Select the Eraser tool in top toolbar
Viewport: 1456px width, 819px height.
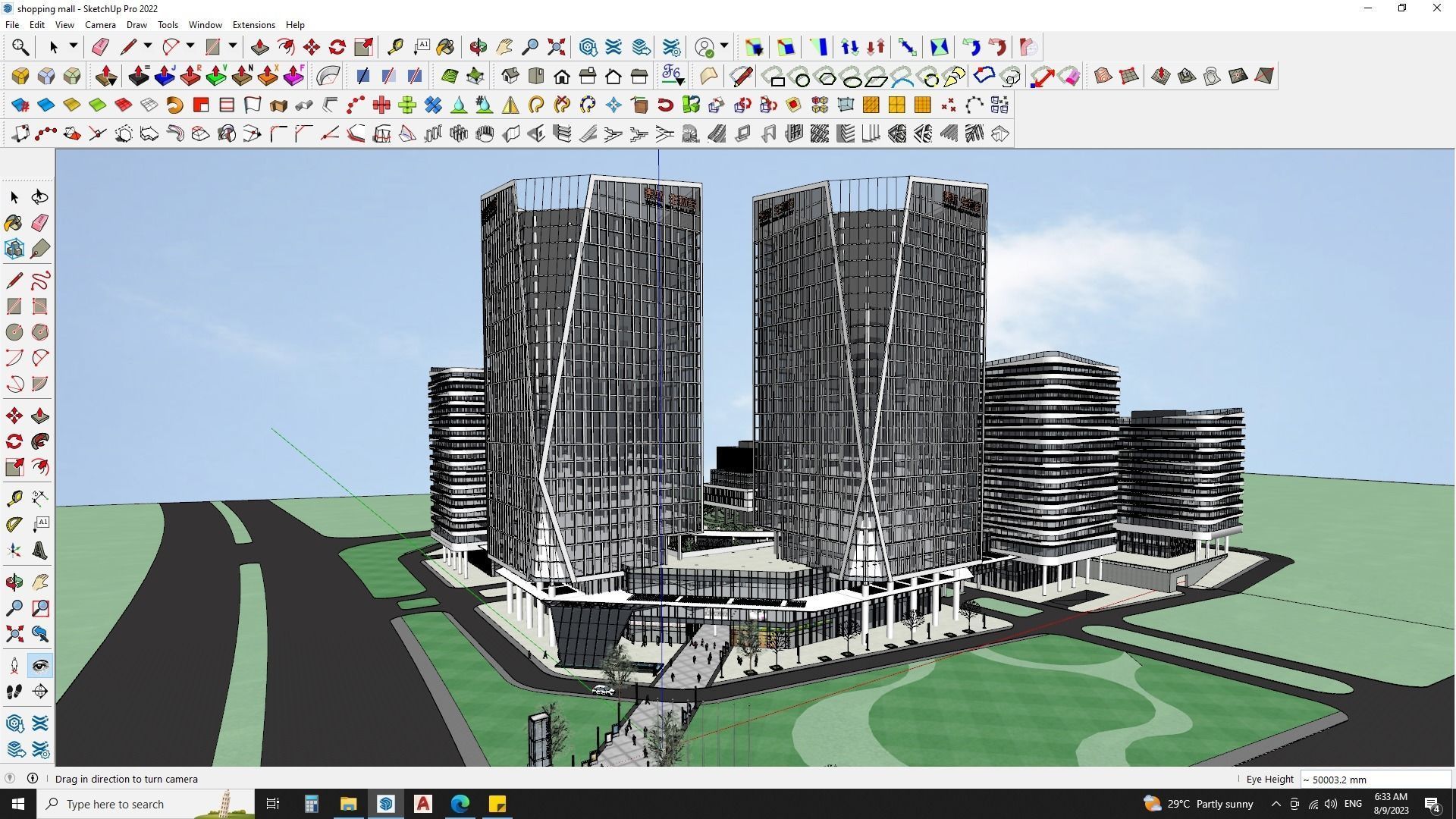pyautogui.click(x=100, y=47)
